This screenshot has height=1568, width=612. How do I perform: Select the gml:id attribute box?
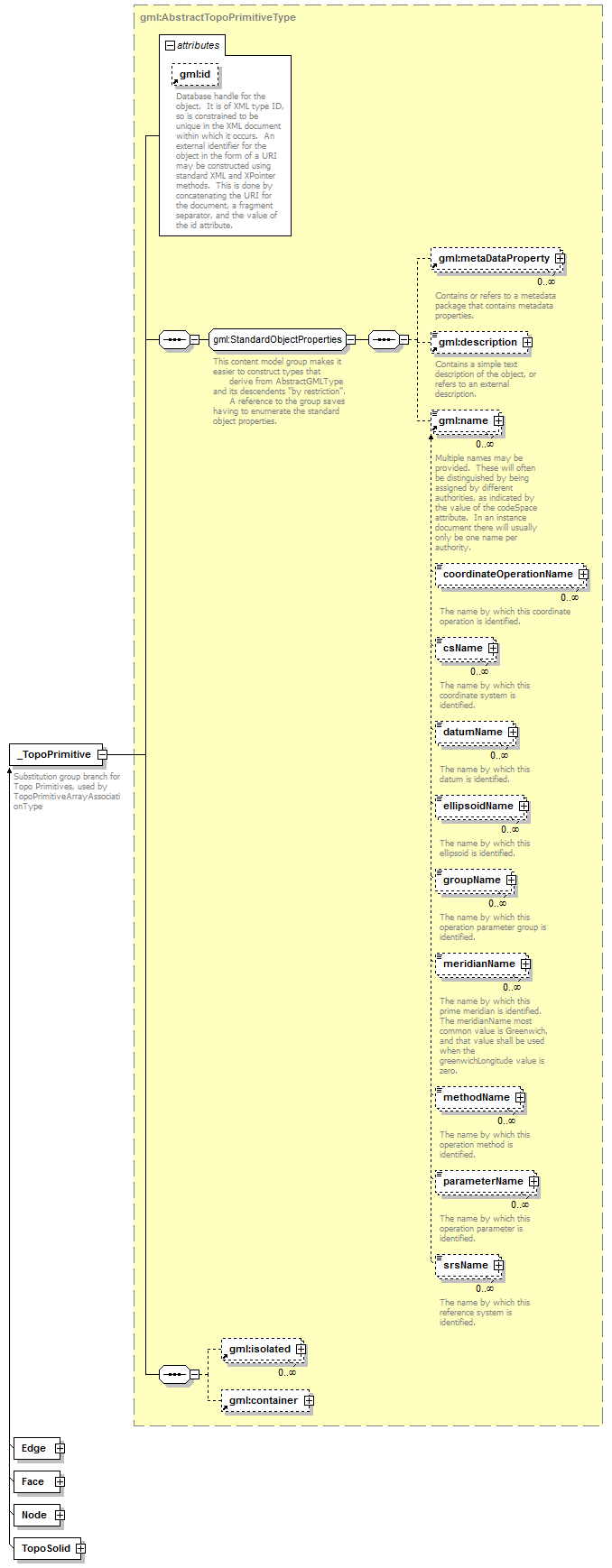click(195, 75)
